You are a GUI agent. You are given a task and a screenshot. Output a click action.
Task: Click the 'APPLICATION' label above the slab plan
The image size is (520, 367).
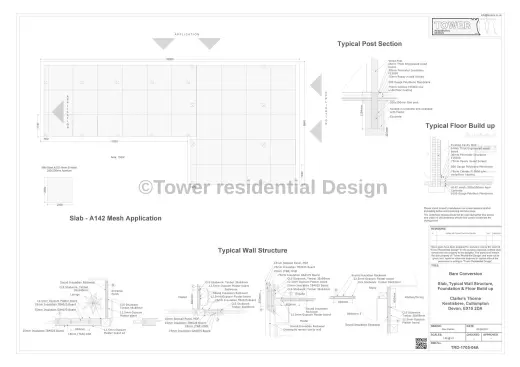(x=187, y=34)
